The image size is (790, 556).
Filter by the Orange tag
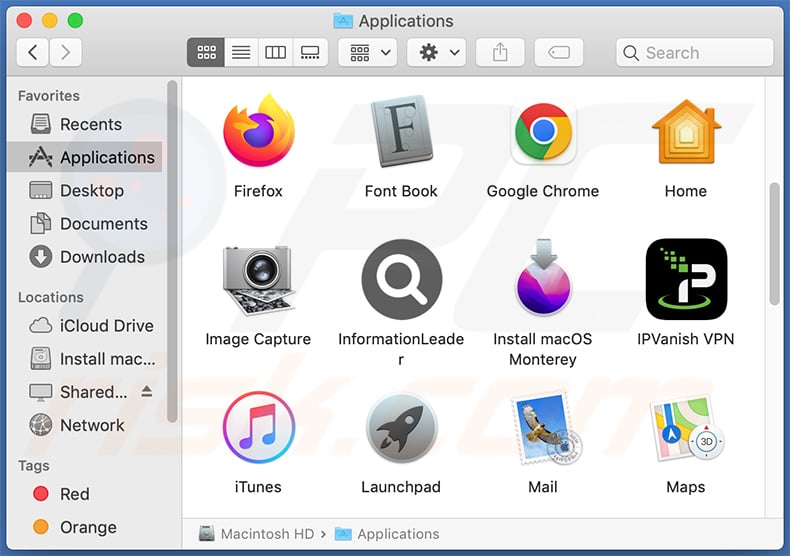pyautogui.click(x=86, y=527)
